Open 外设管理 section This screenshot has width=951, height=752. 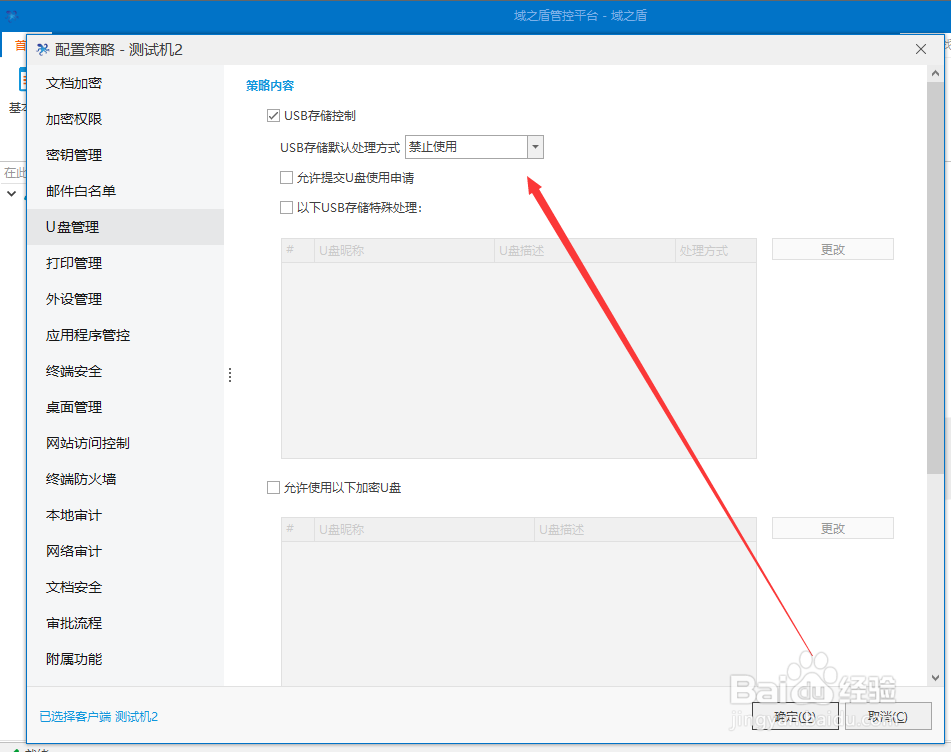point(126,299)
